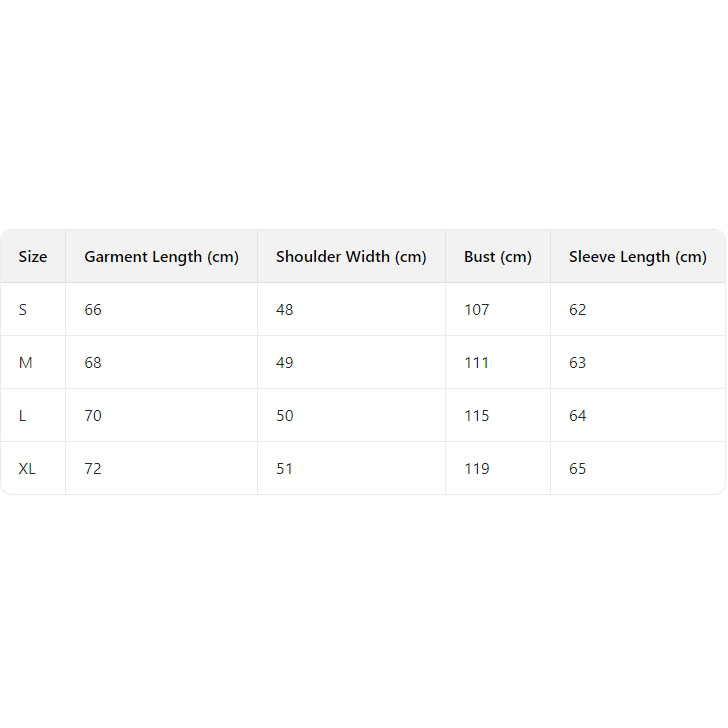The image size is (728, 728).
Task: Select the size XL row label
Action: tap(27, 469)
